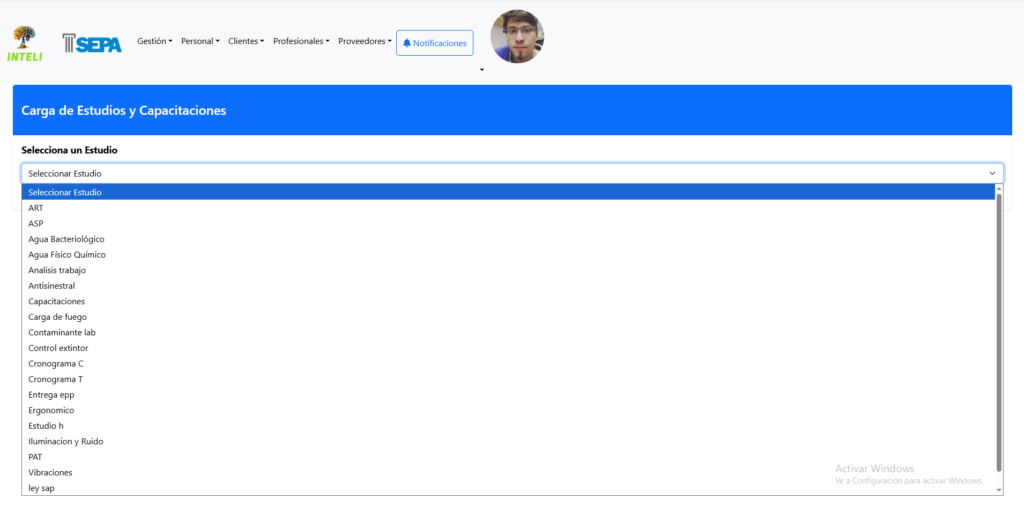This screenshot has width=1024, height=506.
Task: Expand the Profesionales menu
Action: [301, 41]
